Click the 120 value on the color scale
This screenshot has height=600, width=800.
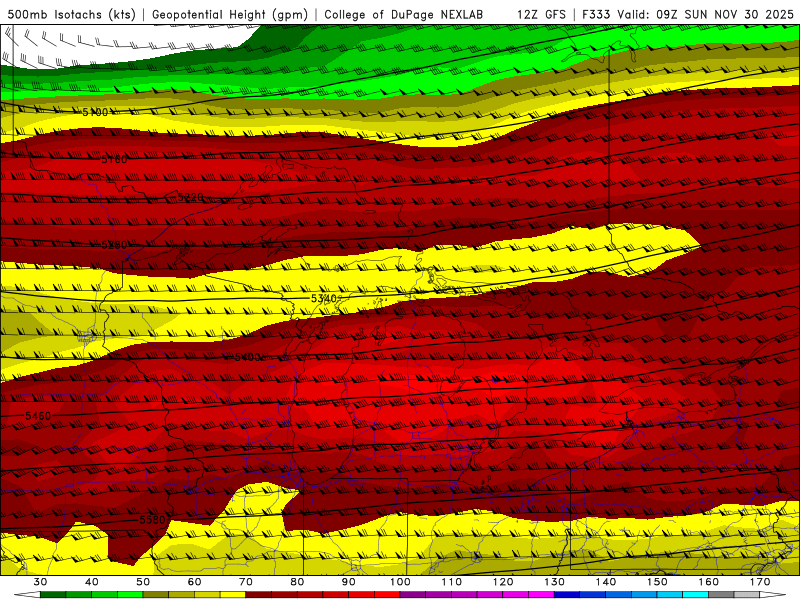point(503,582)
